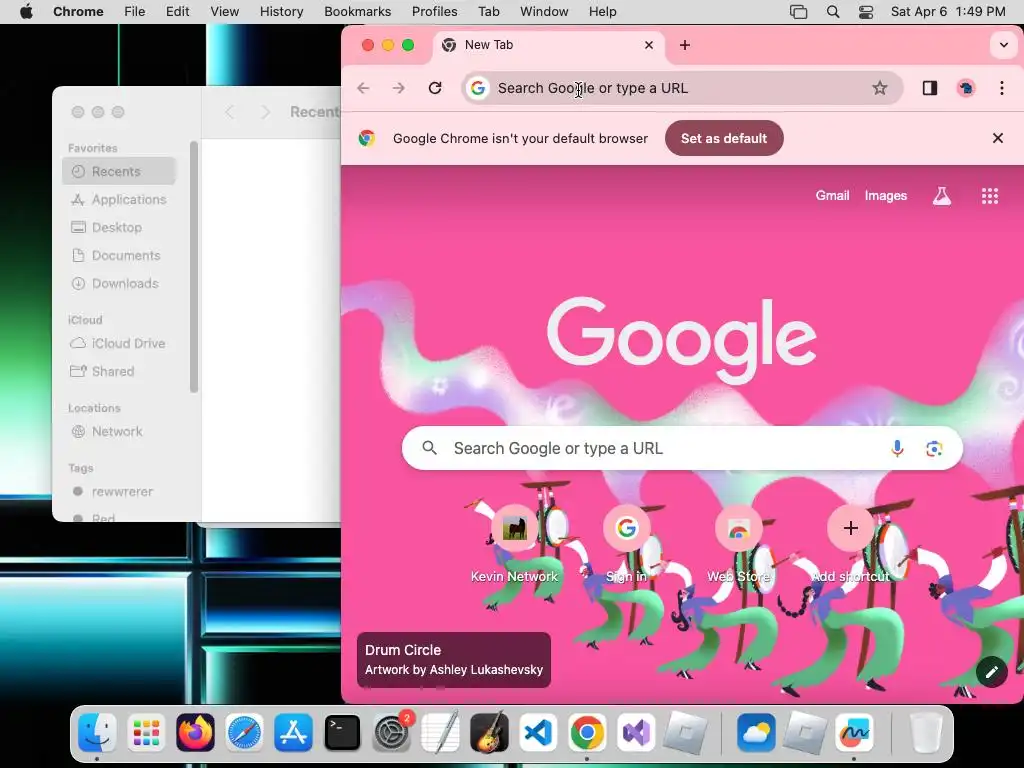
Task: Open the Window menu
Action: pos(544,12)
